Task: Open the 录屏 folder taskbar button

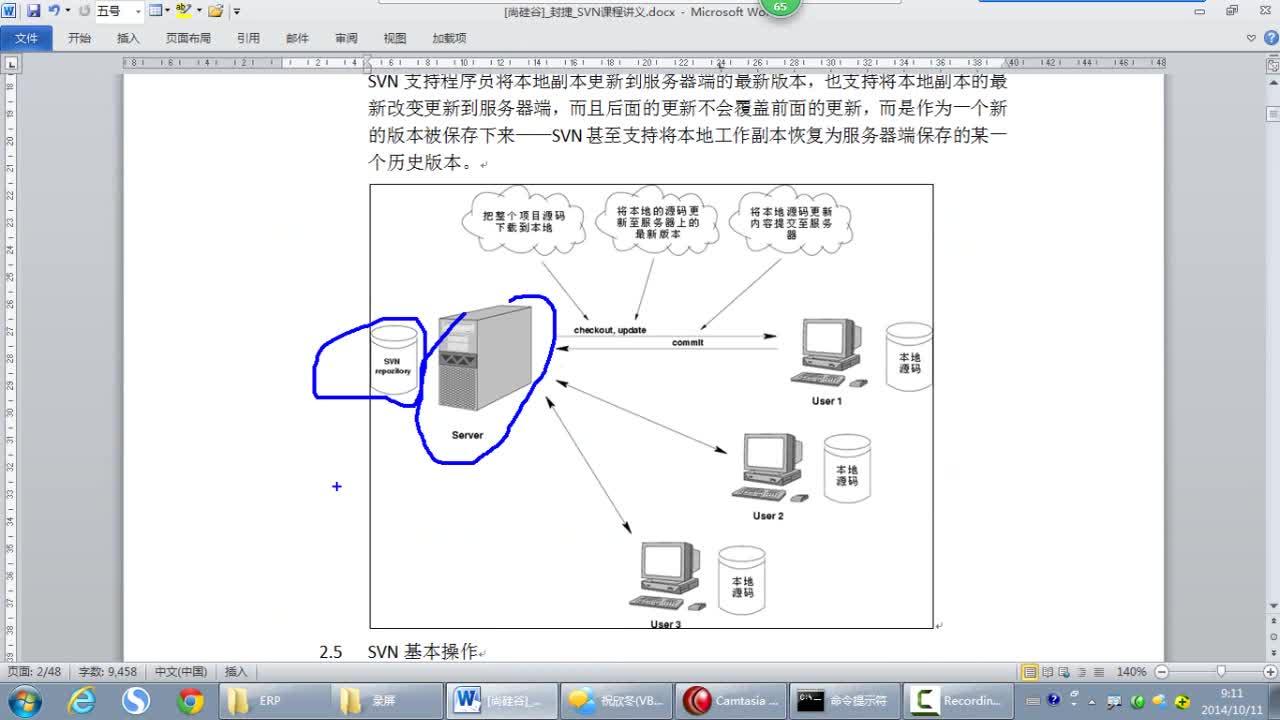Action: click(389, 701)
